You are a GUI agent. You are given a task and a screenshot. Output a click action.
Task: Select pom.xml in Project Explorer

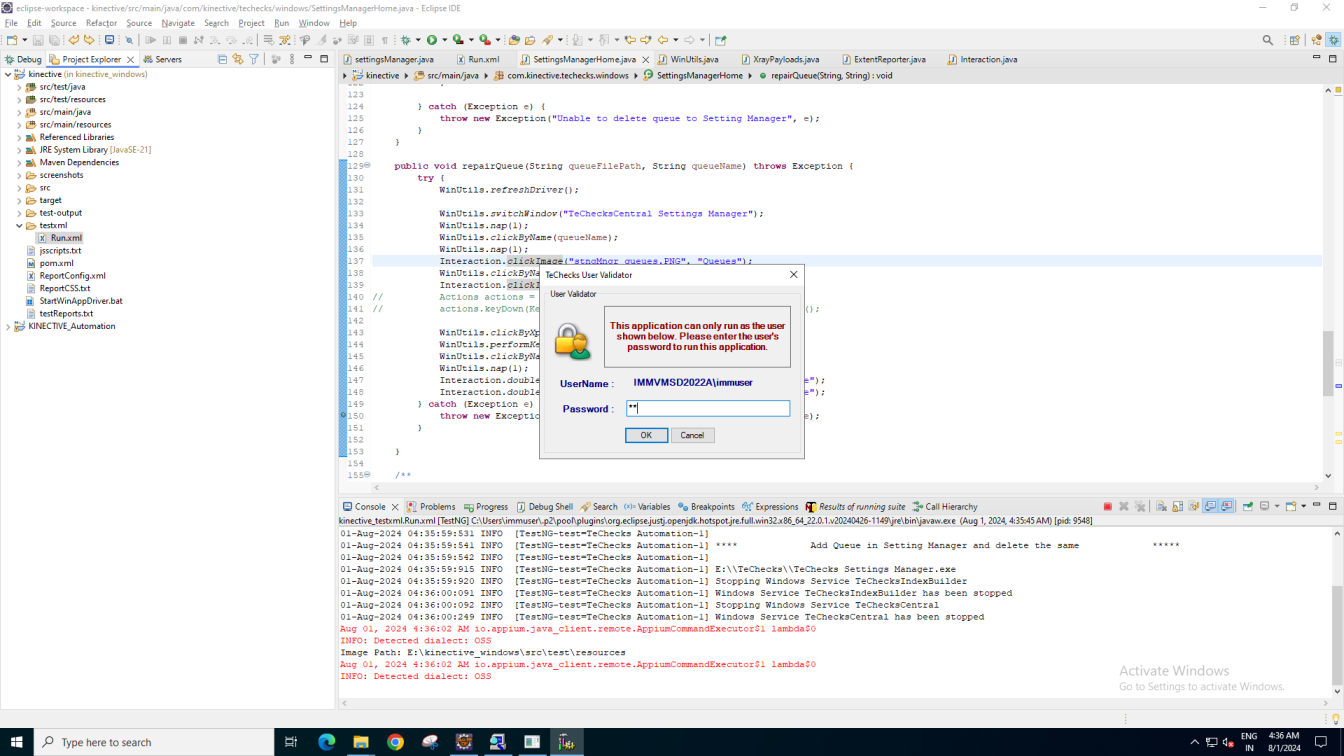tap(56, 263)
